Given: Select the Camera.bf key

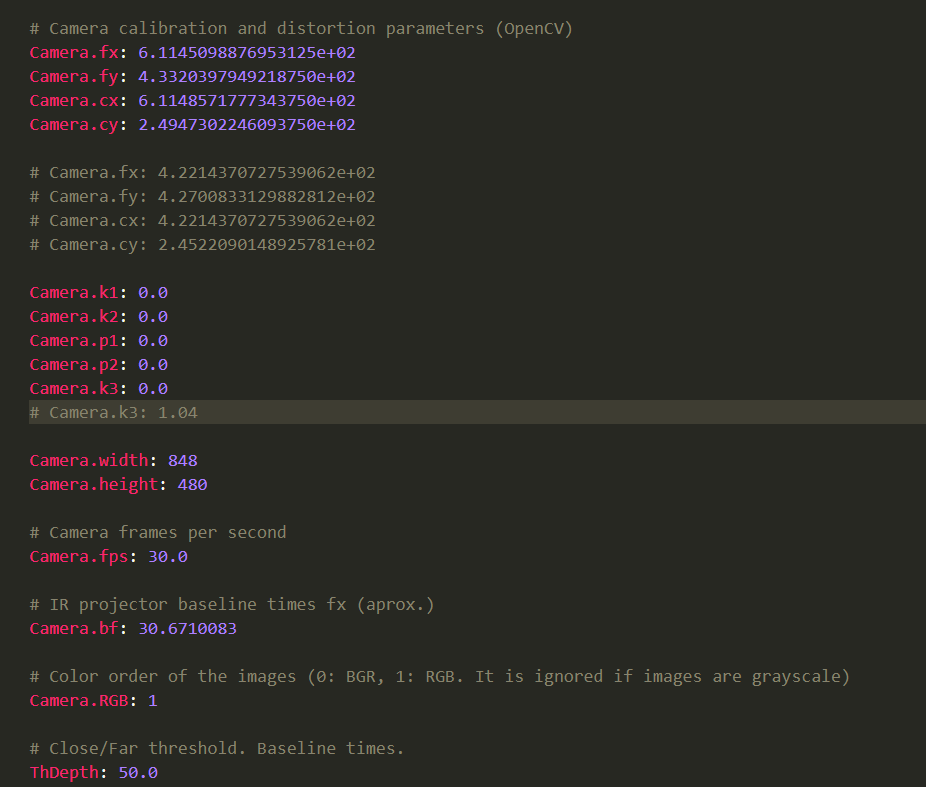Looking at the screenshot, I should click(x=74, y=629).
